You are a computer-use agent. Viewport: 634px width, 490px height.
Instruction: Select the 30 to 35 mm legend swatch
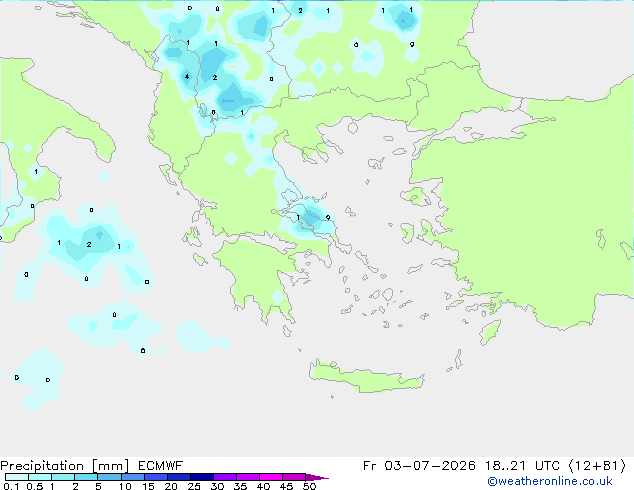[224, 477]
